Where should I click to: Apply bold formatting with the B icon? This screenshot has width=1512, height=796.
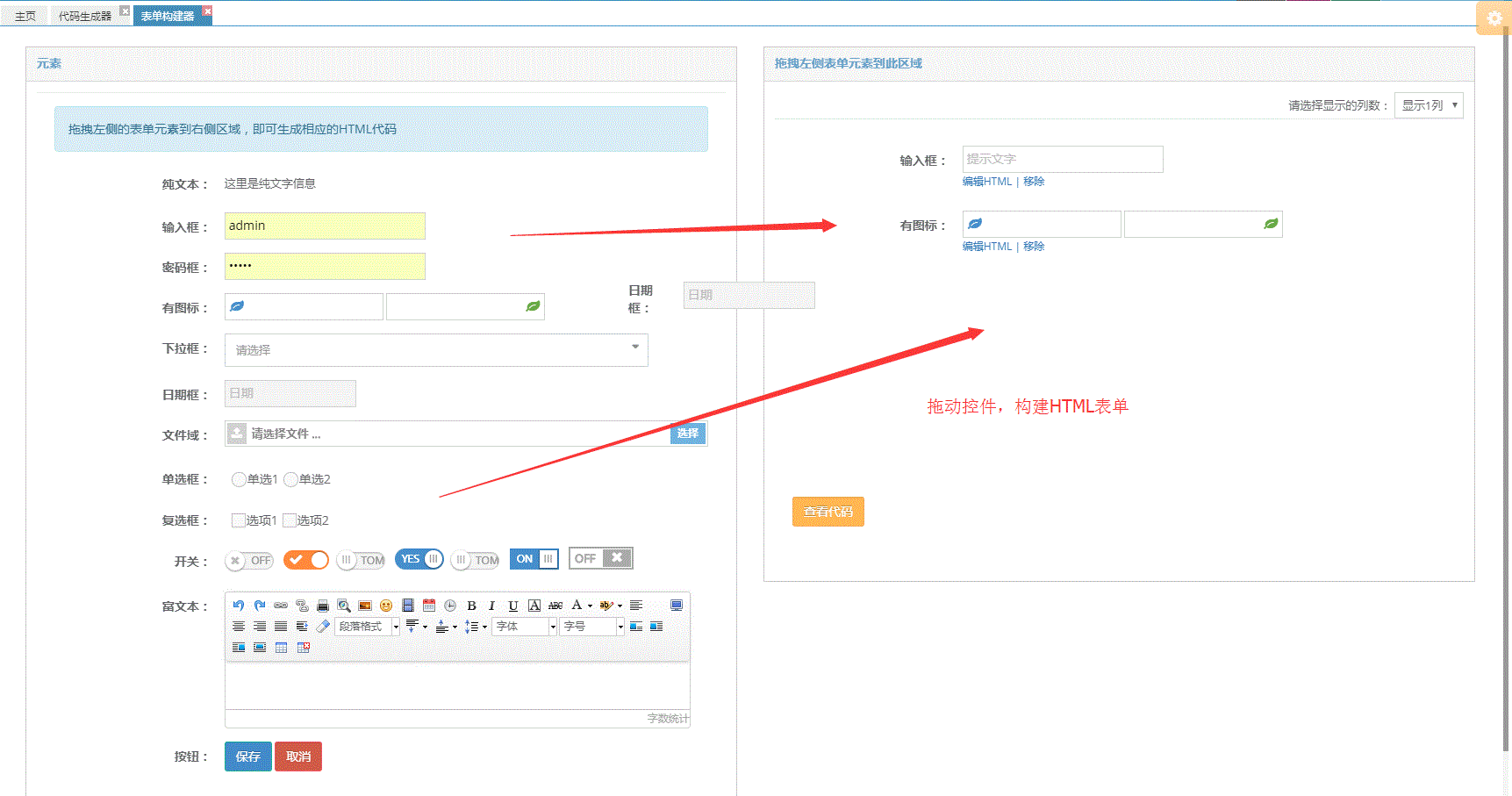(x=471, y=606)
